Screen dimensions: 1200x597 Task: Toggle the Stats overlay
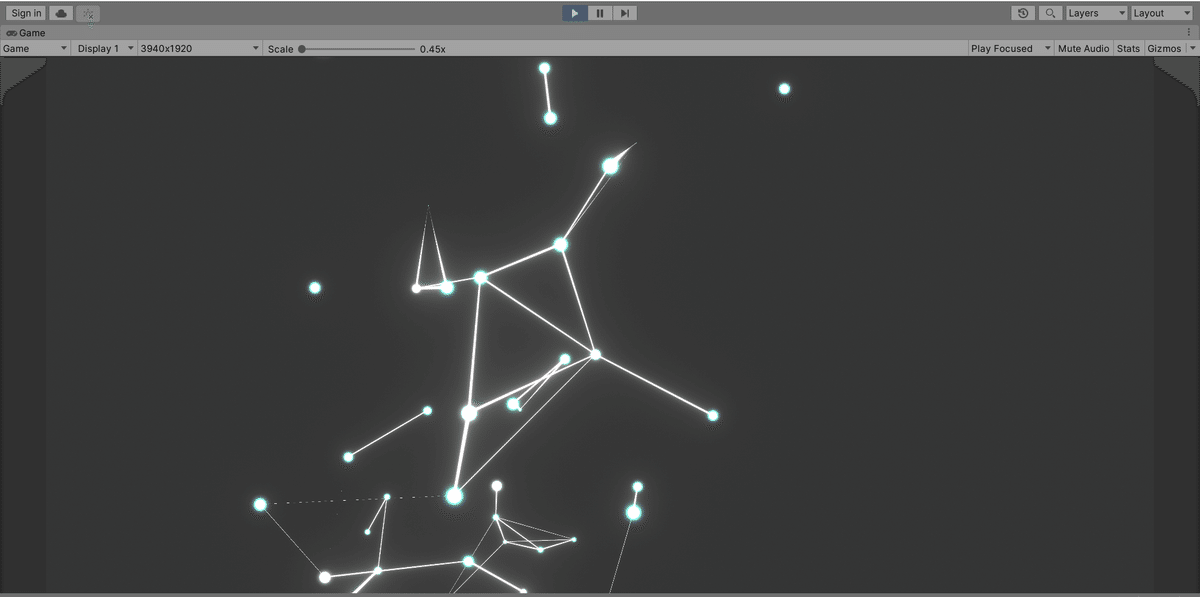(1128, 48)
